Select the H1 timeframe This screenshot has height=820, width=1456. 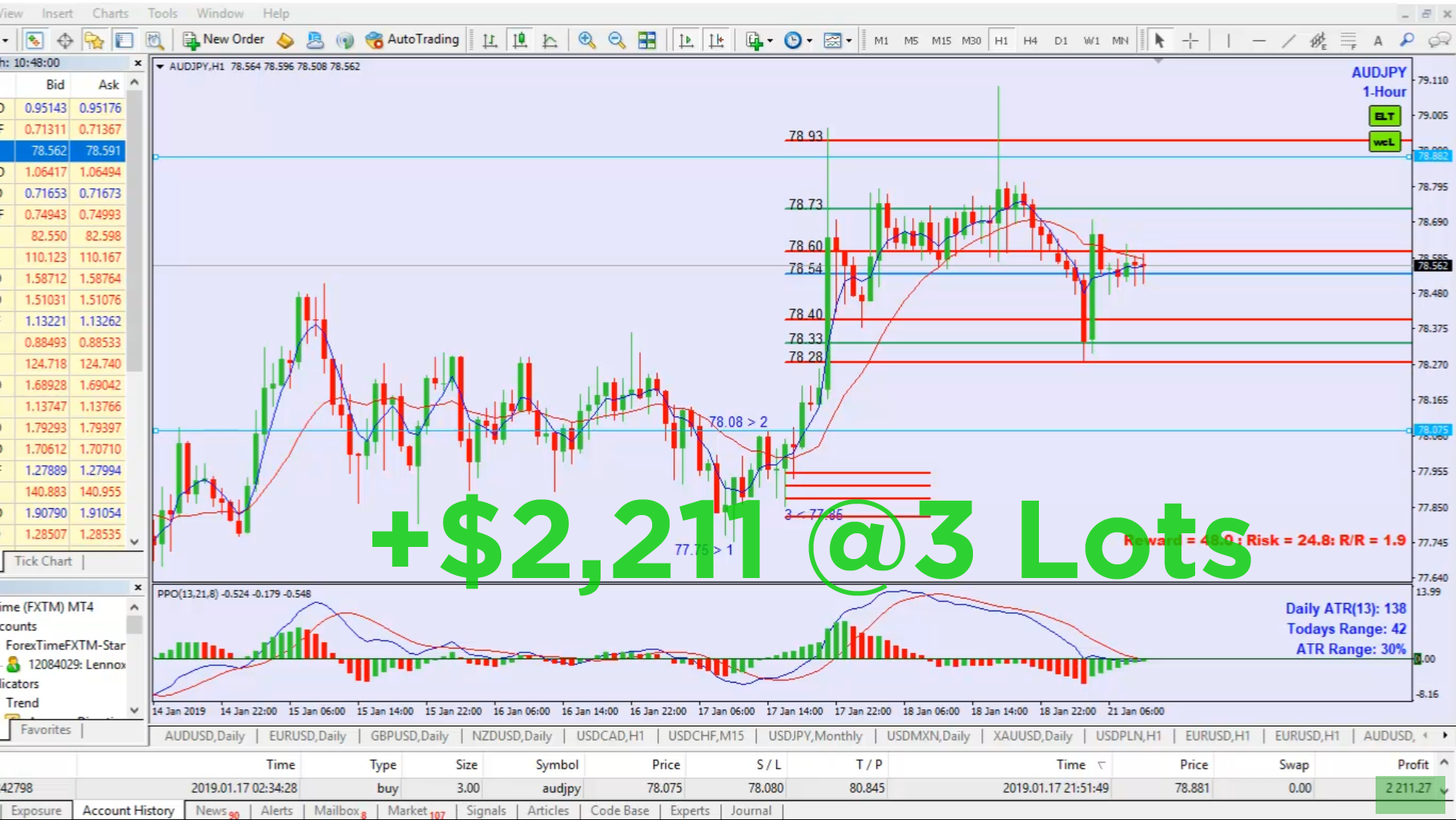click(1002, 41)
